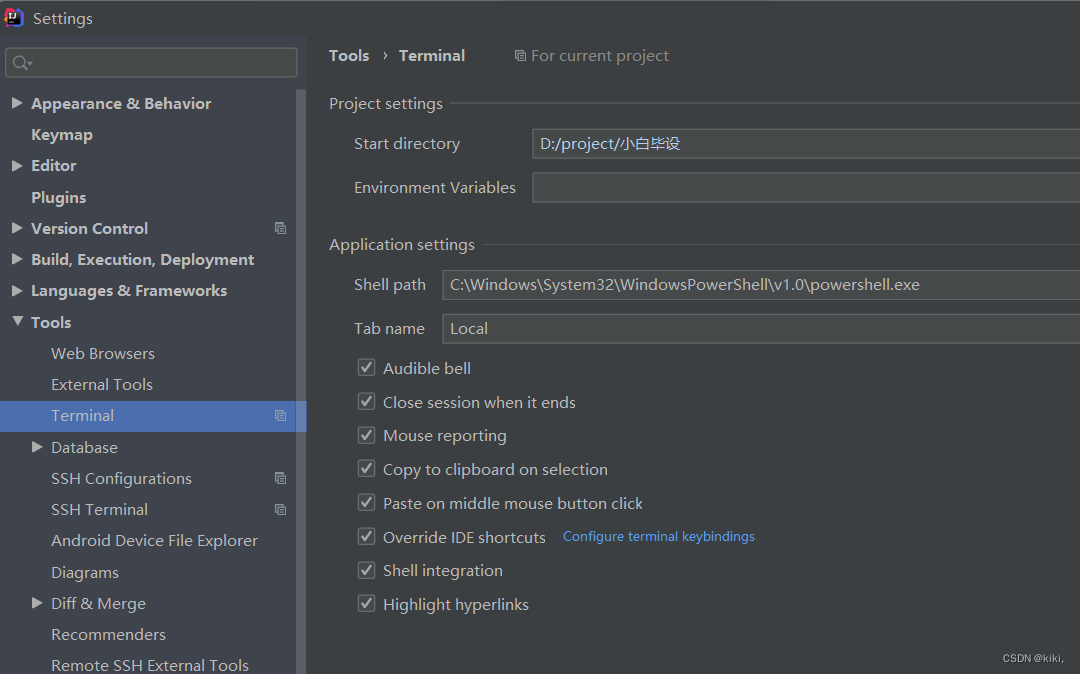Toggle the Shell integration checkbox
Screen dimensions: 1080x674
[x=366, y=570]
